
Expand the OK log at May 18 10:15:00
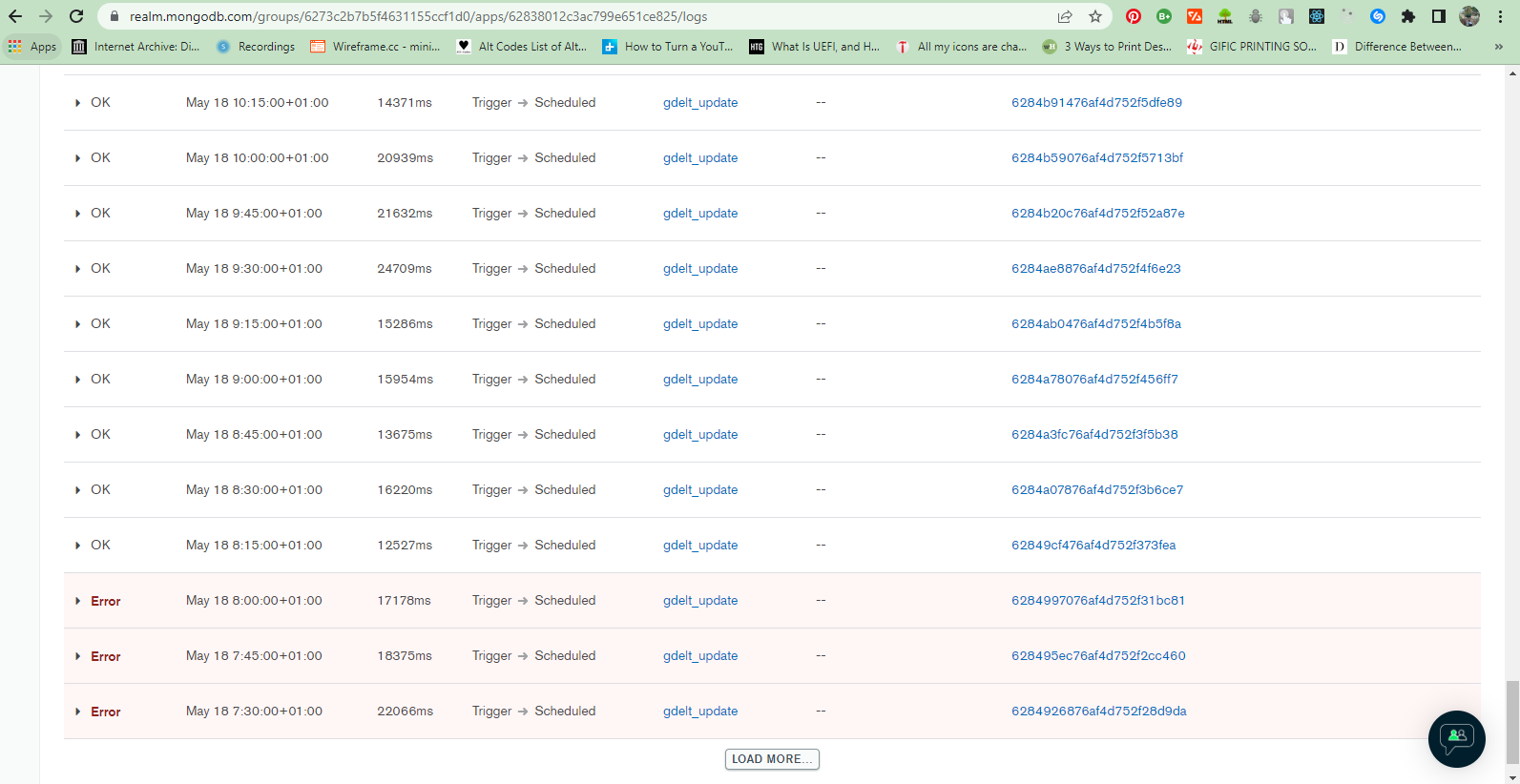(77, 103)
